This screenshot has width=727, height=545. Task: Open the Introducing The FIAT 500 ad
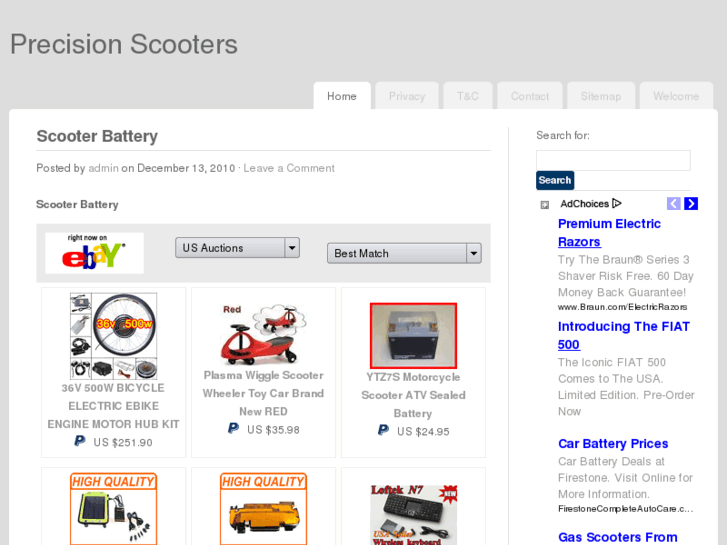624,335
